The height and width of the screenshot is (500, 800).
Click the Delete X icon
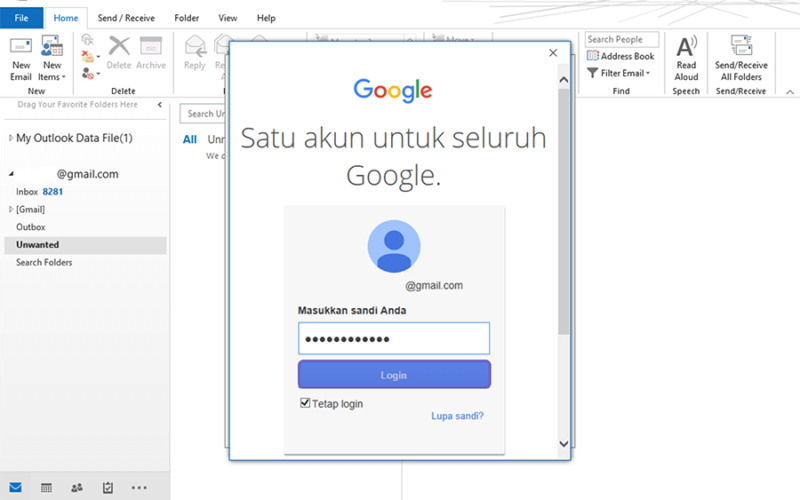119,46
